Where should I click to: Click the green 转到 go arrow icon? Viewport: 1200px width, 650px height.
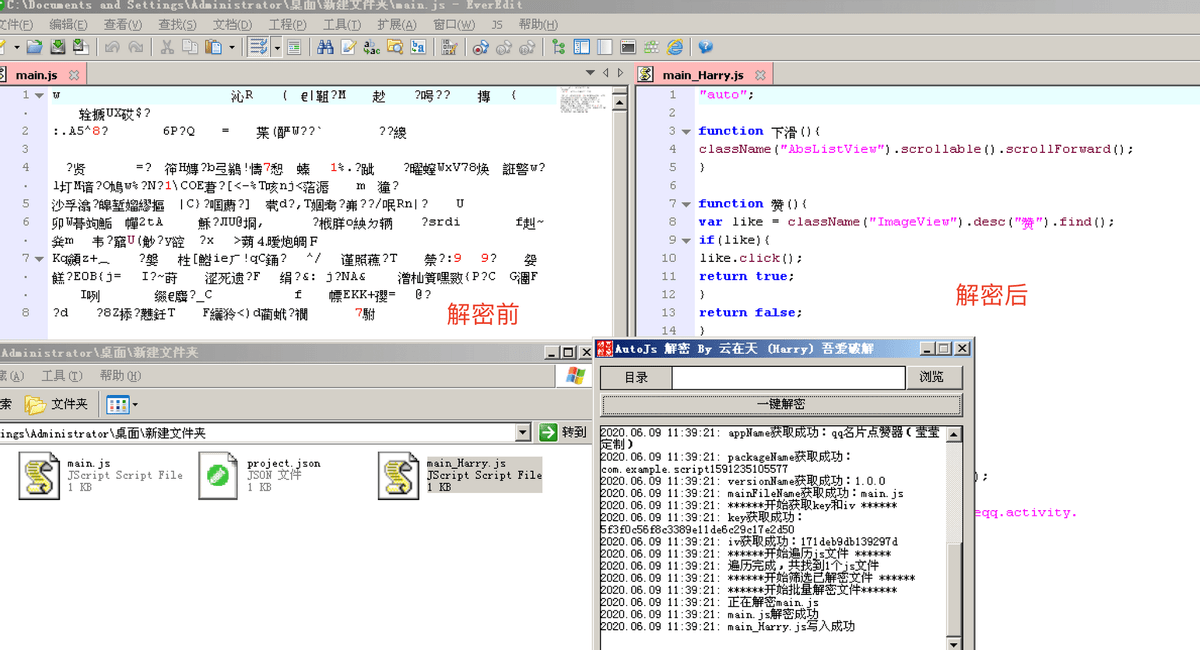[x=548, y=432]
